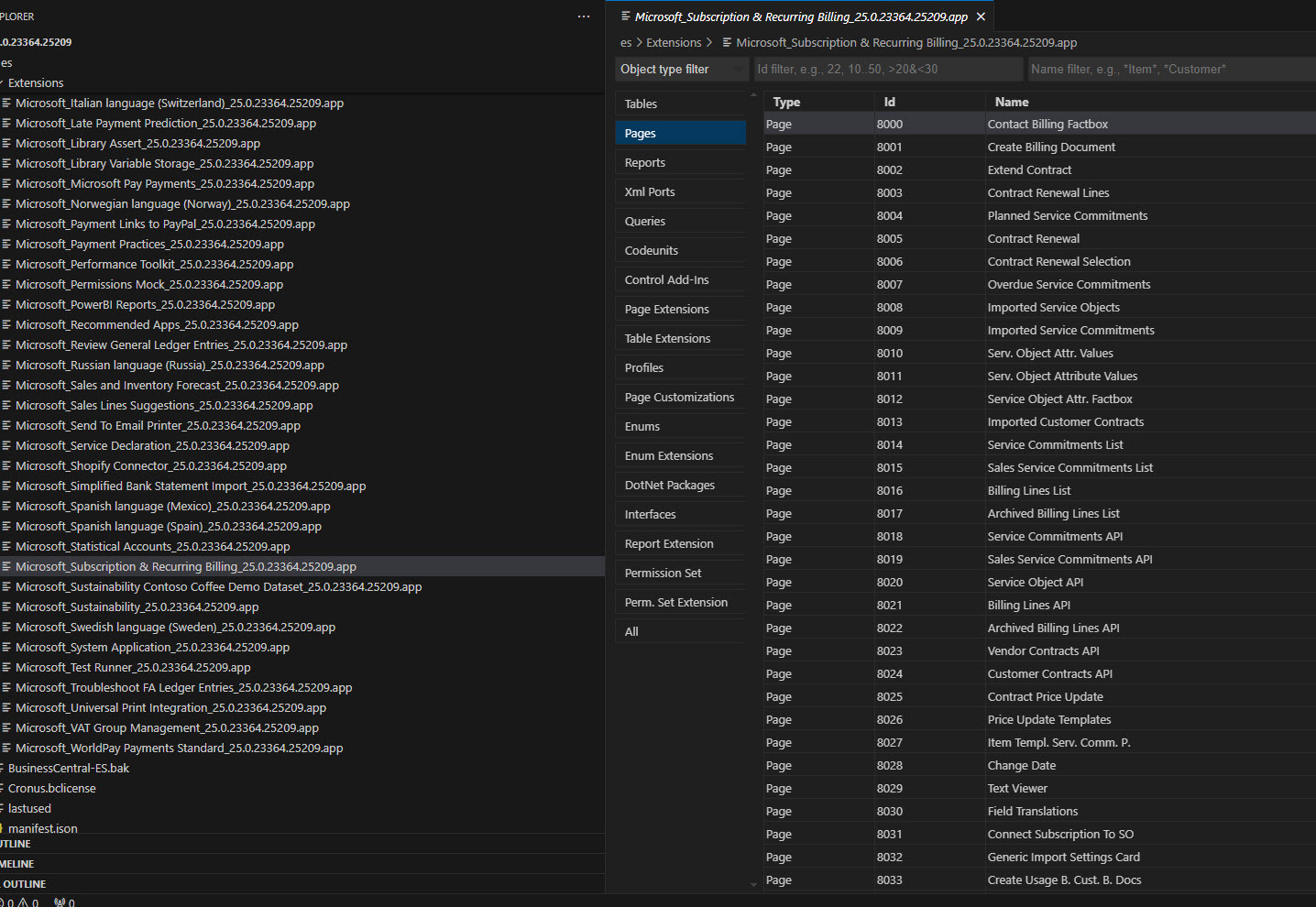The image size is (1316, 907).
Task: Focus the Name filter text box
Action: coord(1169,69)
